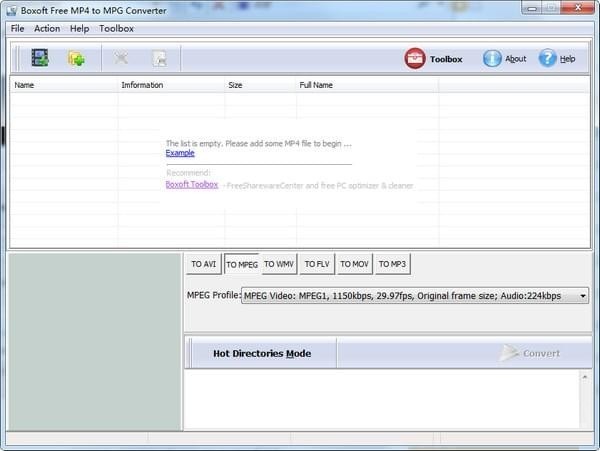Click the grayed Clear list icon
This screenshot has height=451, width=600.
pos(160,59)
